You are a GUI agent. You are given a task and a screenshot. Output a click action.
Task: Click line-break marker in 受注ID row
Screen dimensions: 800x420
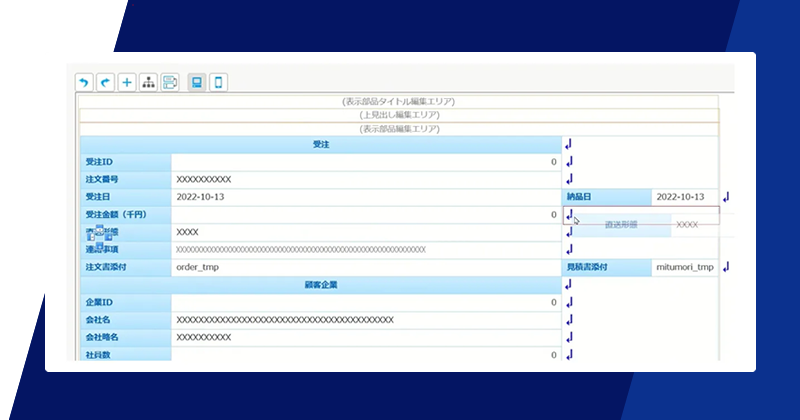point(569,162)
